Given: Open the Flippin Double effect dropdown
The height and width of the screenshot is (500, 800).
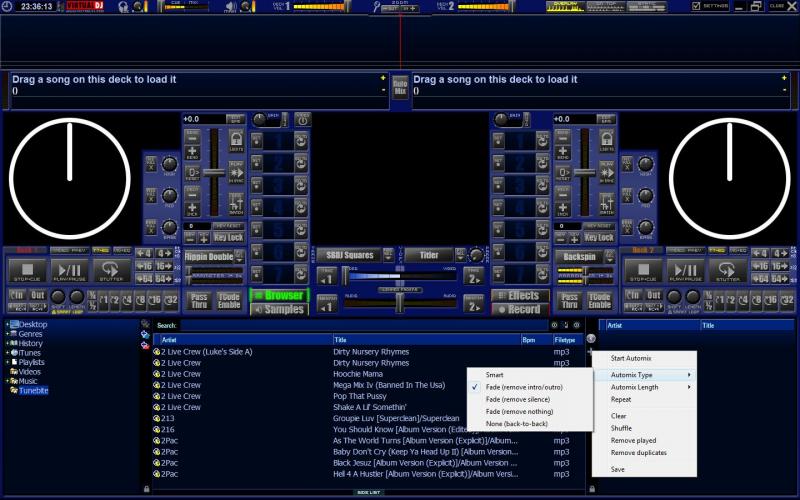Looking at the screenshot, I should pyautogui.click(x=239, y=256).
